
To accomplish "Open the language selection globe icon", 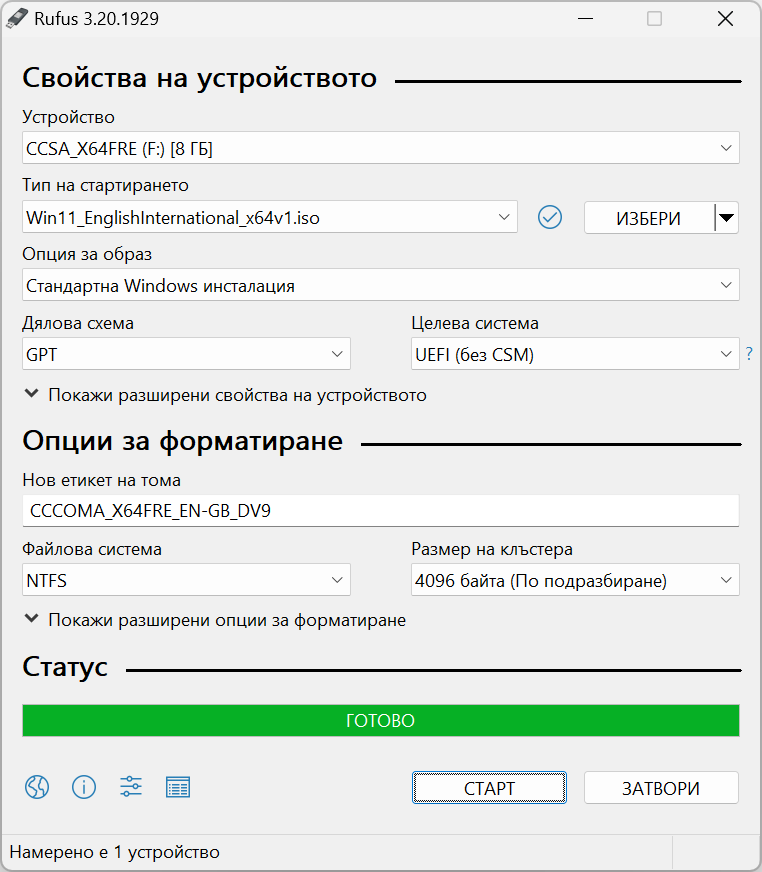I will pos(37,787).
